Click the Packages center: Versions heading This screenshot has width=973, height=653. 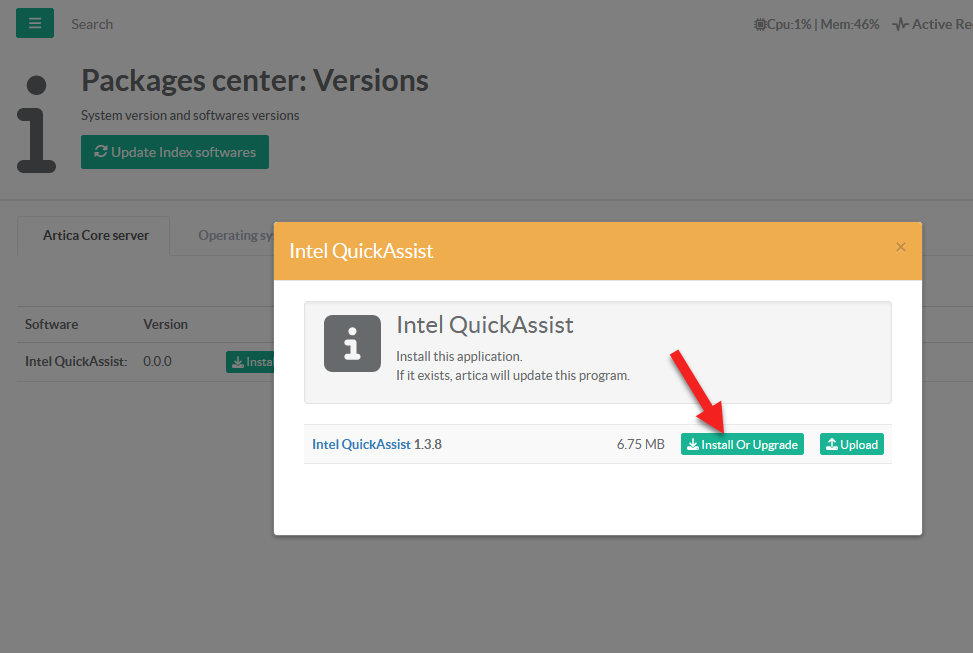[x=254, y=80]
